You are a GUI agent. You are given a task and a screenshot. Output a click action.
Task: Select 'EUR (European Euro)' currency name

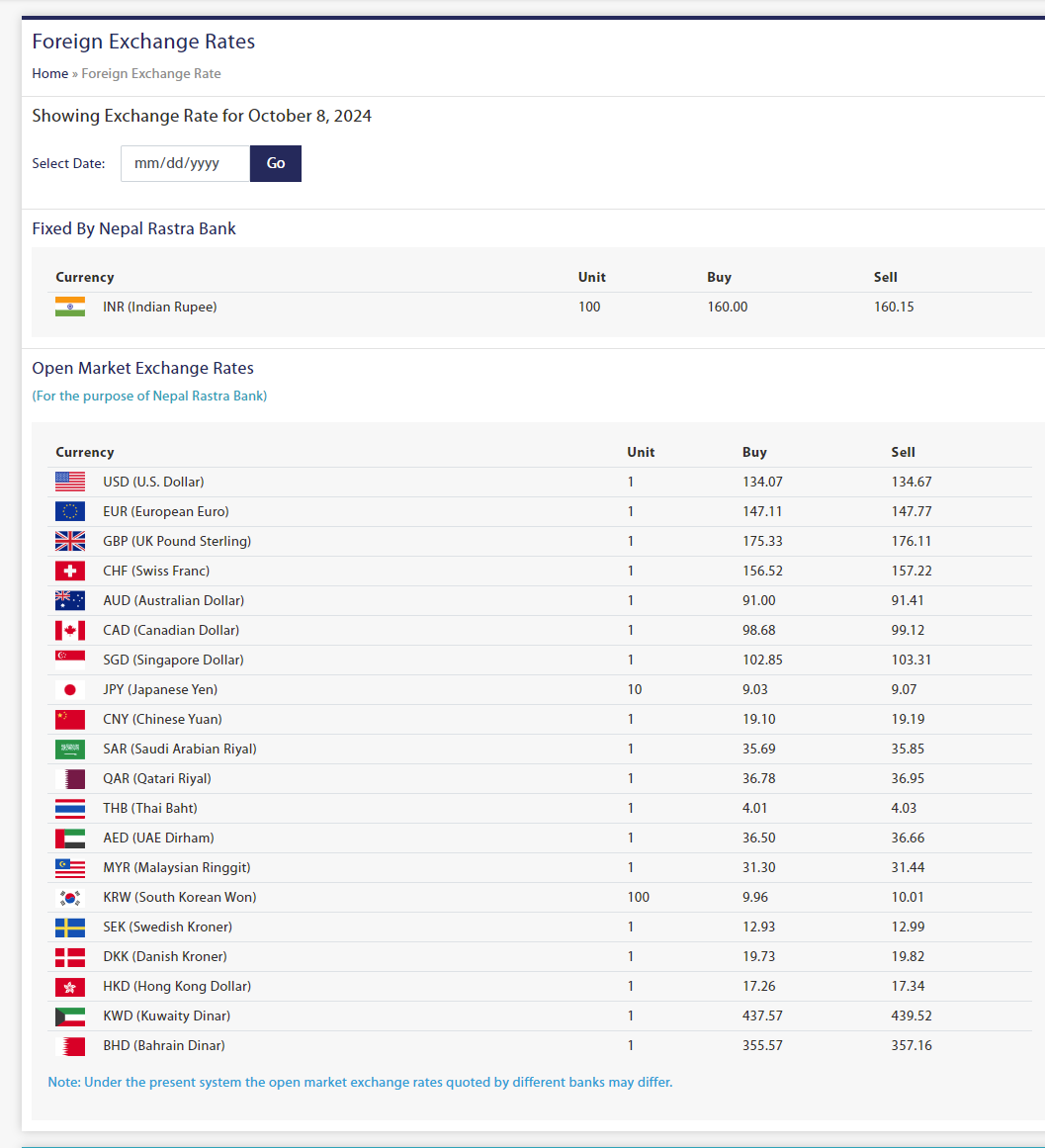tap(166, 512)
